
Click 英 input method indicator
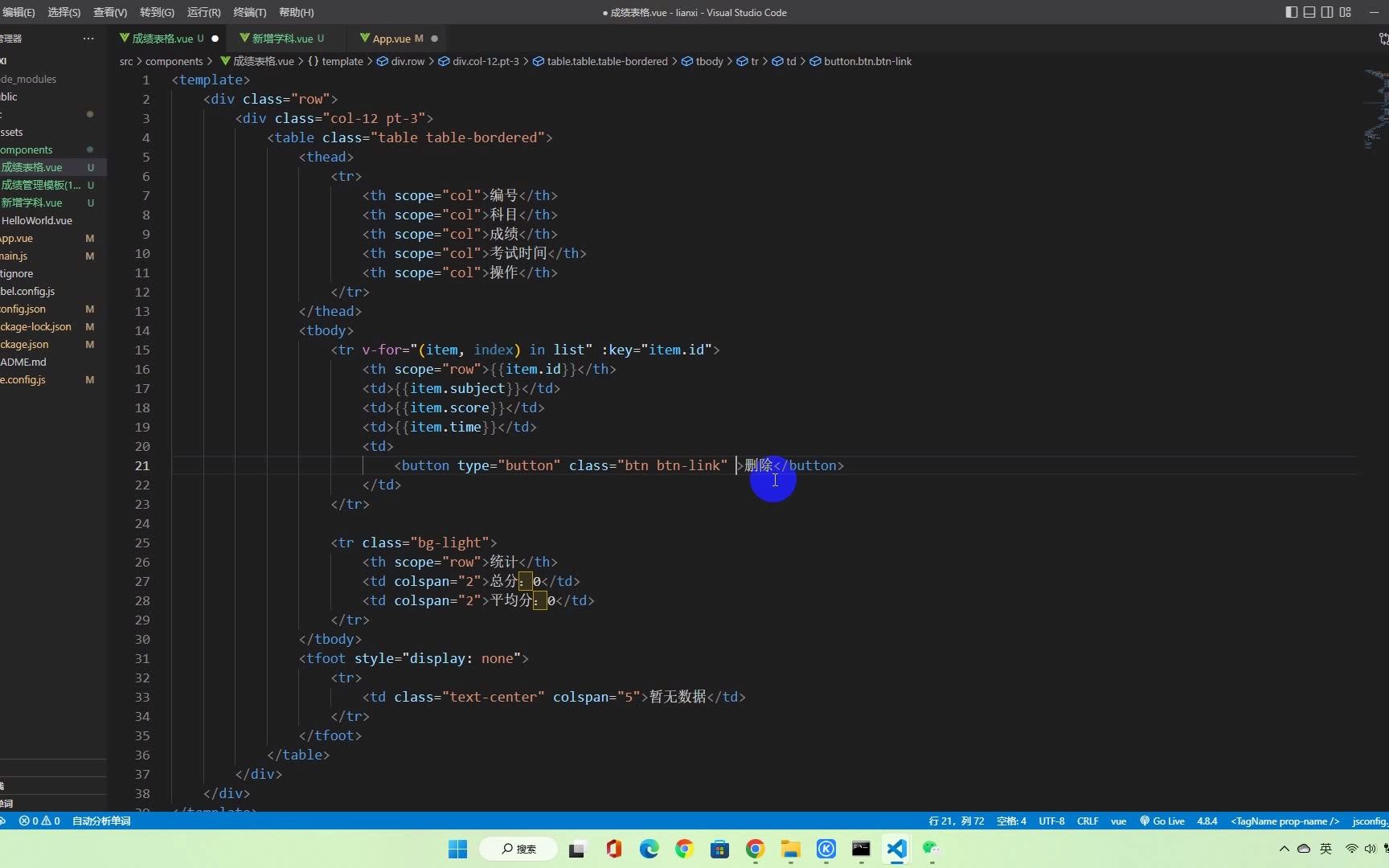pyautogui.click(x=1326, y=849)
